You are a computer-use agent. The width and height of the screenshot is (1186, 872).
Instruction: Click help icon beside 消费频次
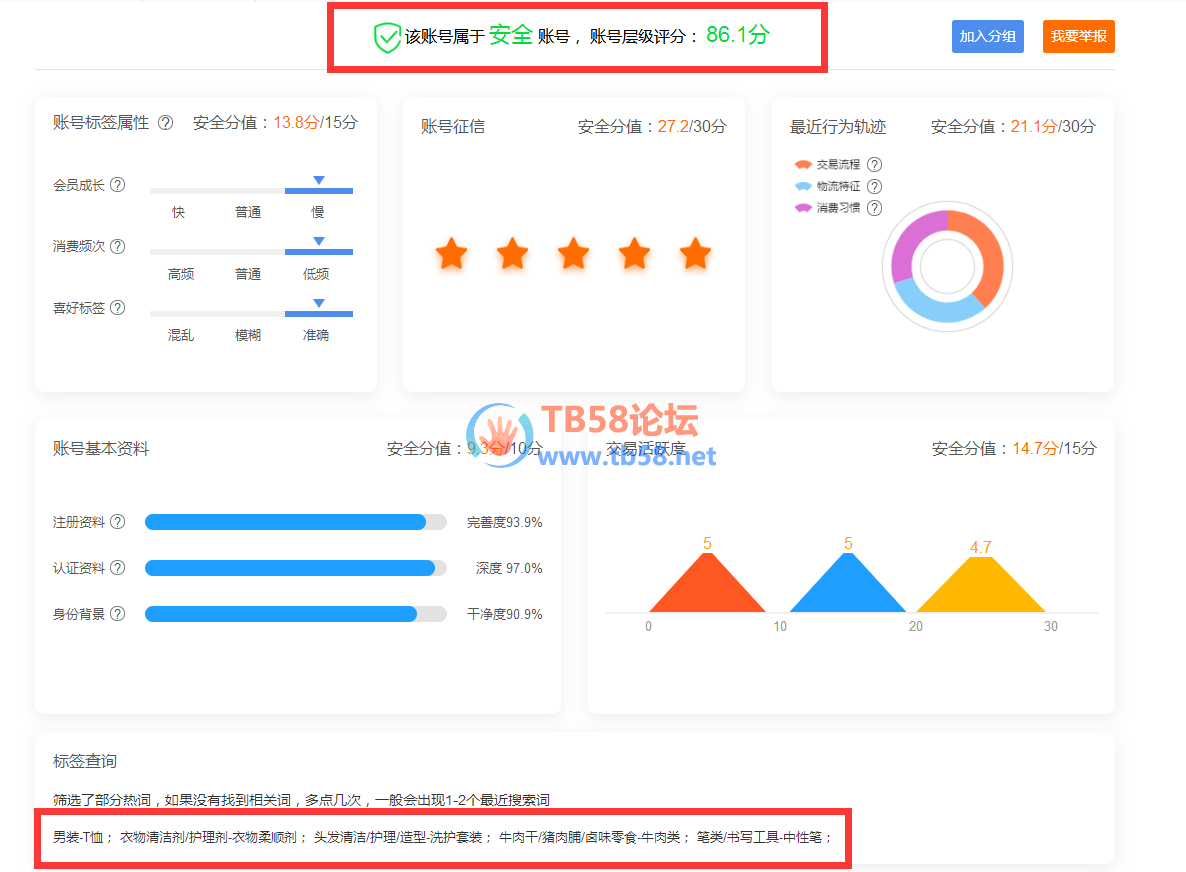pos(118,246)
